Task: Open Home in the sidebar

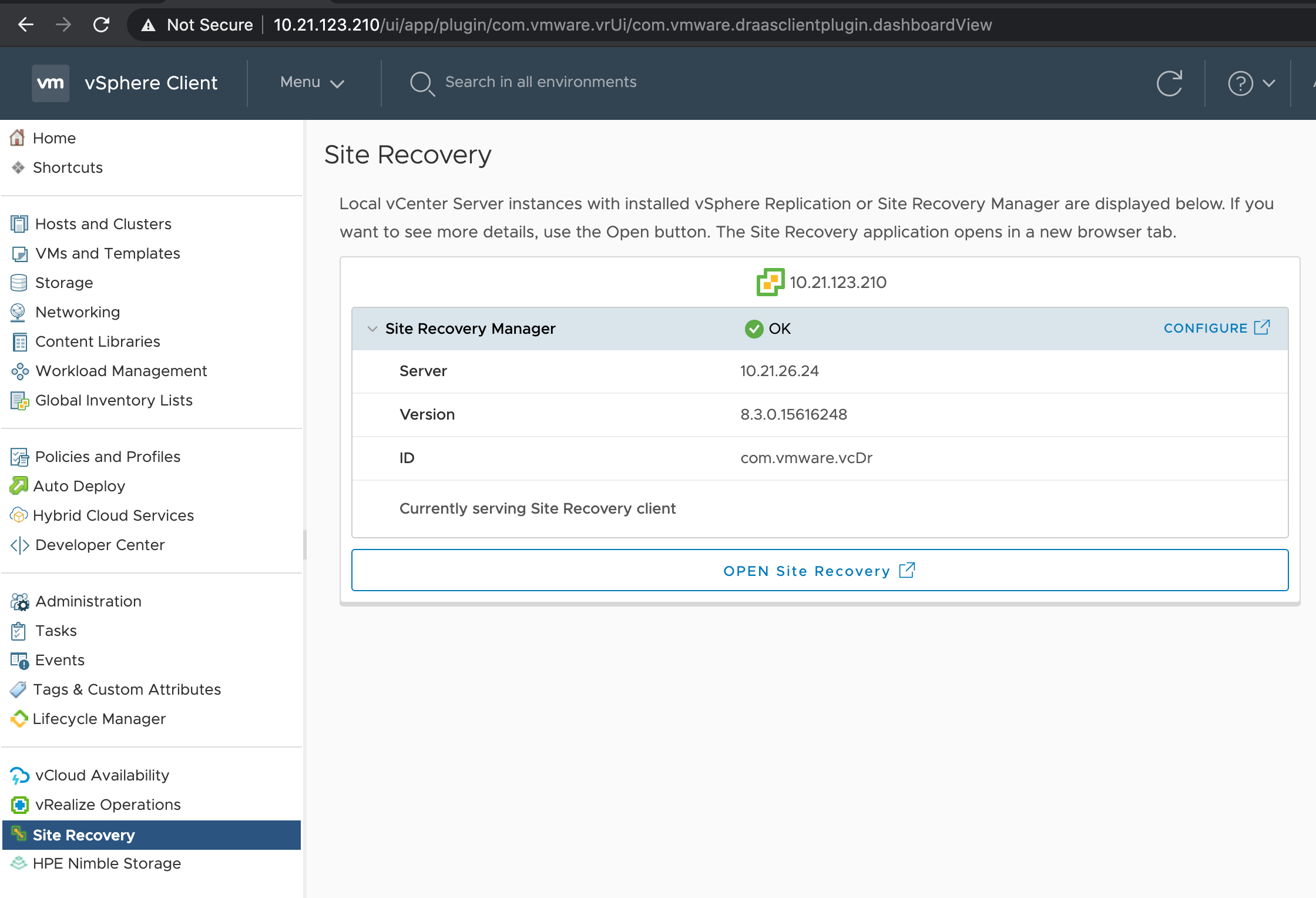Action: 54,138
